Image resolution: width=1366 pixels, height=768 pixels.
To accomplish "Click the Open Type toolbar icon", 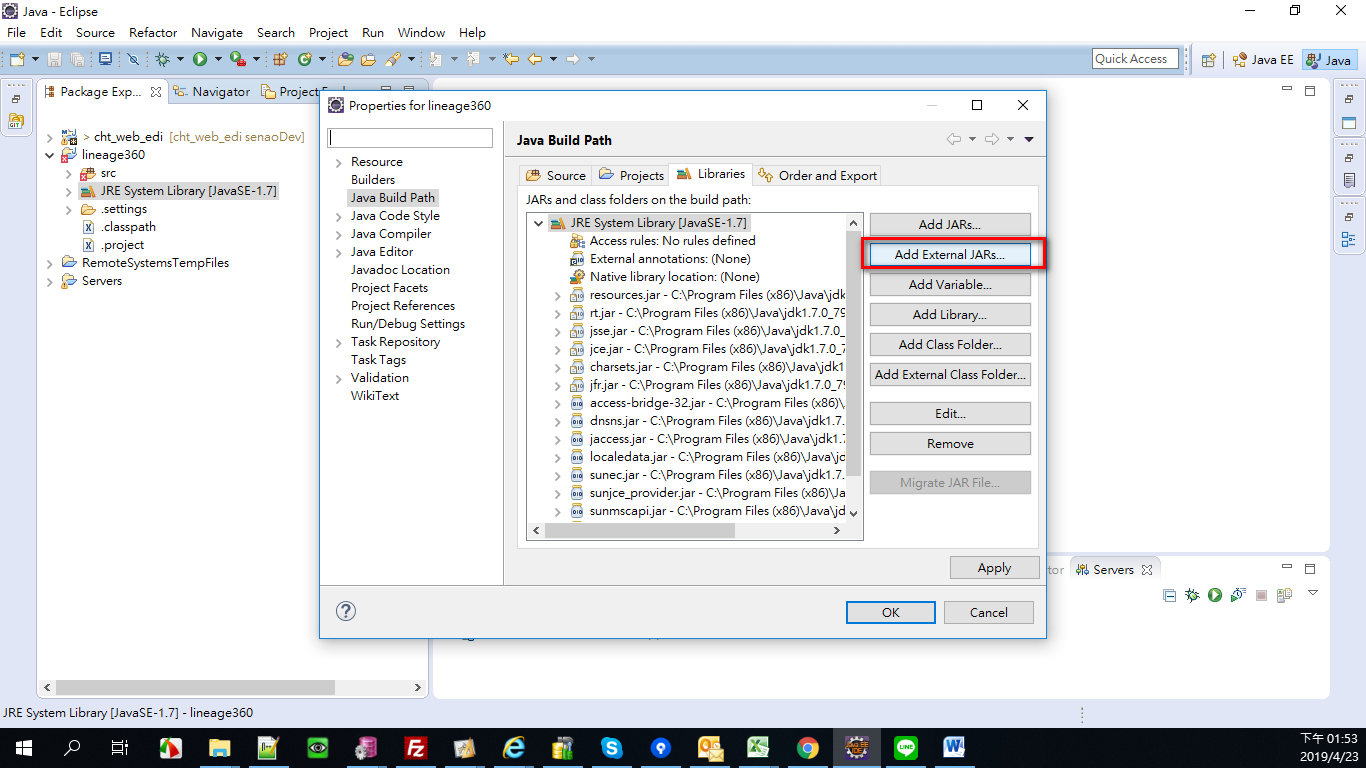I will click(346, 59).
